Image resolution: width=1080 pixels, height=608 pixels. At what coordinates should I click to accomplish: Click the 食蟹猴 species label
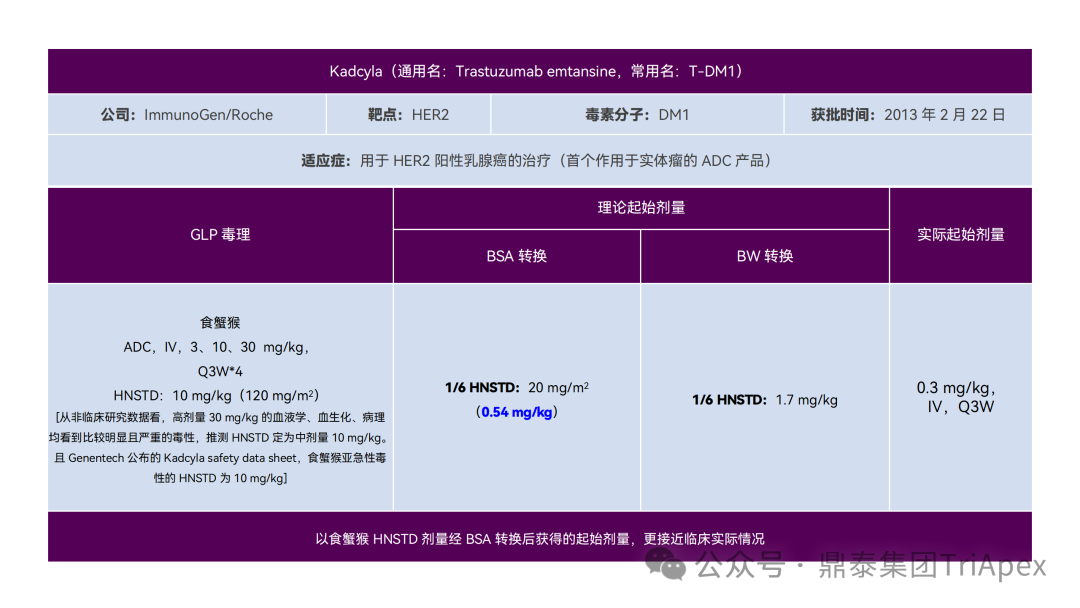220,322
